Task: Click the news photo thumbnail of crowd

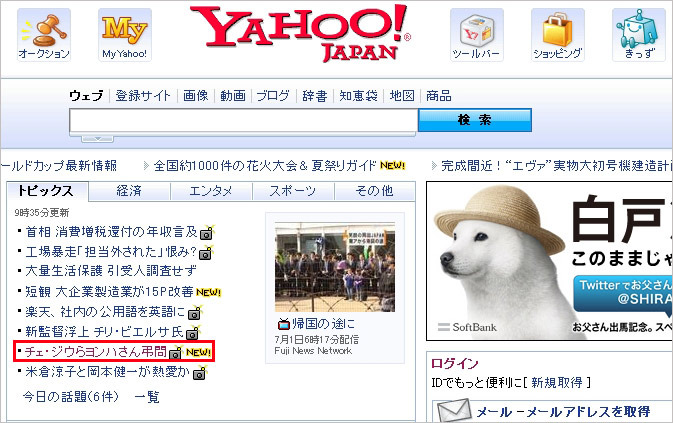Action: [x=335, y=267]
